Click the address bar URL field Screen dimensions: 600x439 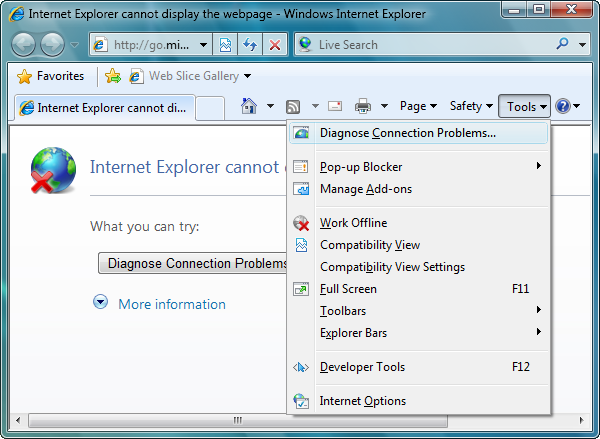pyautogui.click(x=151, y=45)
